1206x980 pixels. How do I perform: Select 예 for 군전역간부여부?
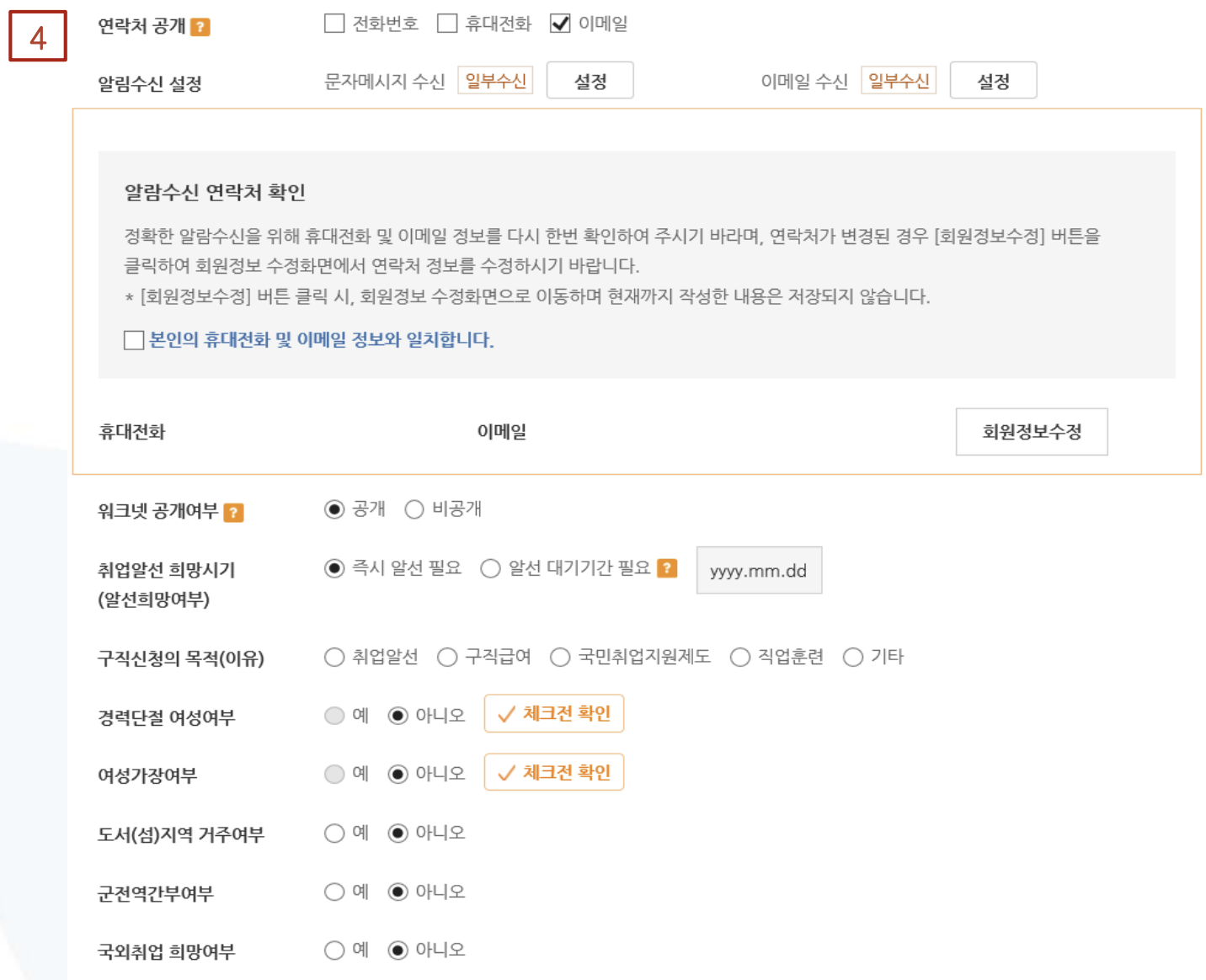(334, 892)
